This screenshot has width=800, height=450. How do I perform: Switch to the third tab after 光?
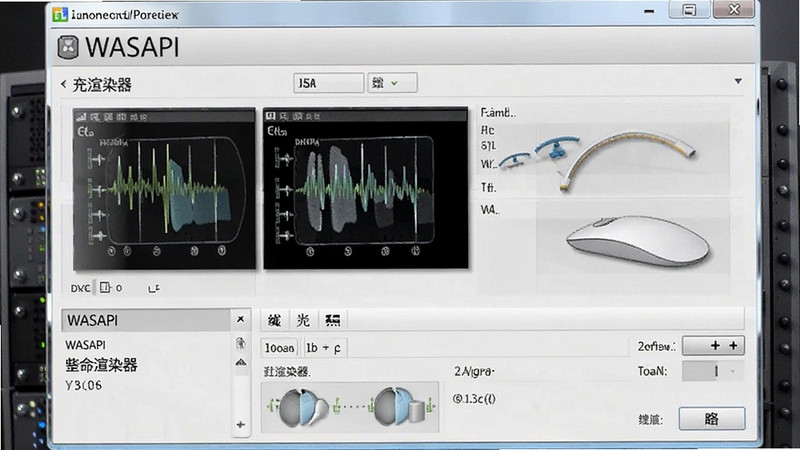coord(333,320)
